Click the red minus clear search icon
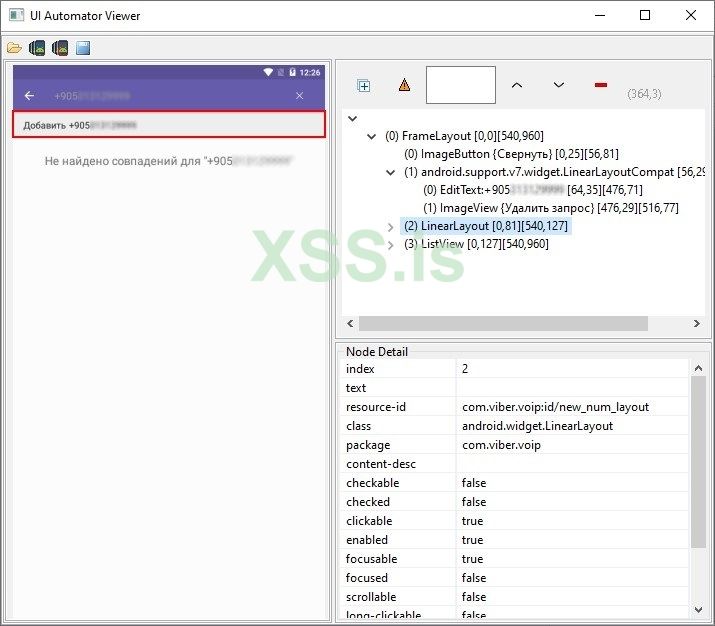 pos(601,85)
